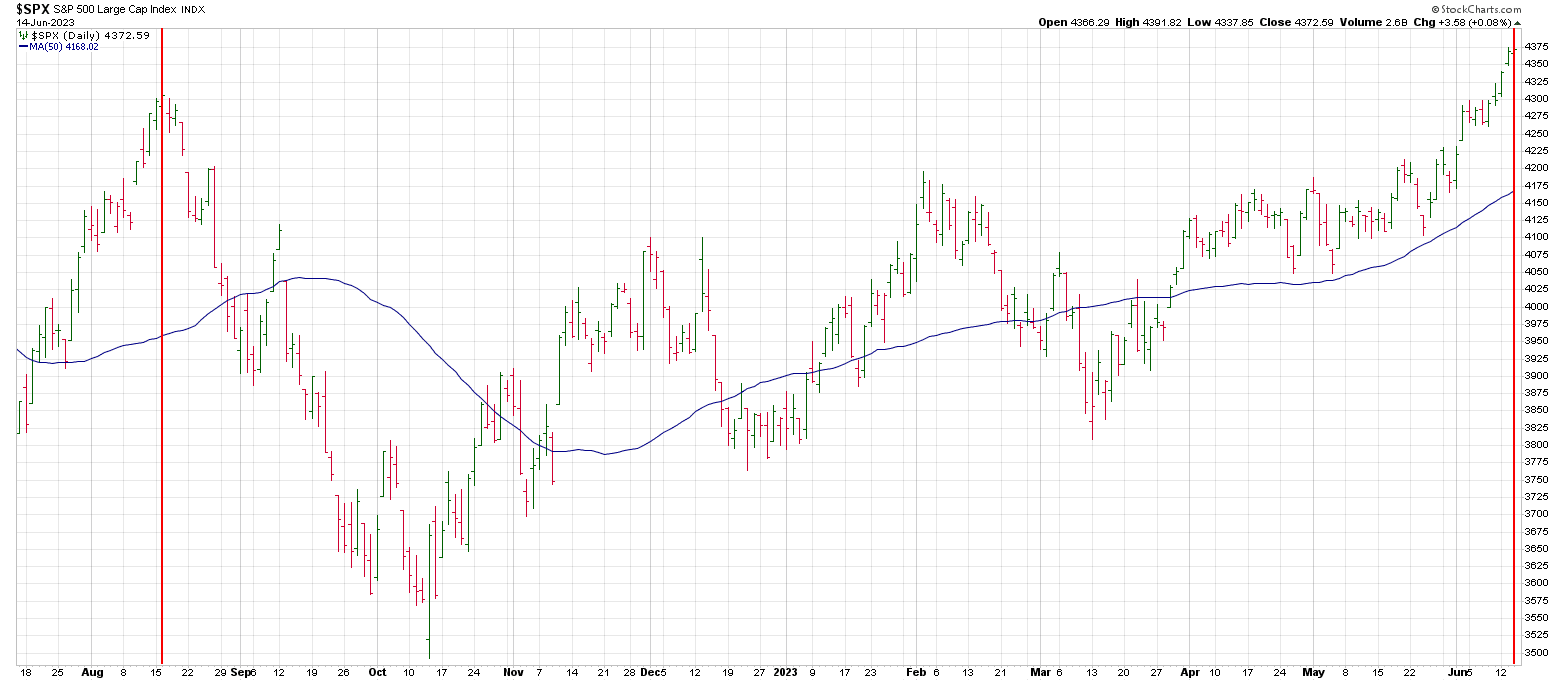Screen dimensions: 1565x681
Task: Click the green up-arrow after Chg percentage
Action: 1516,22
